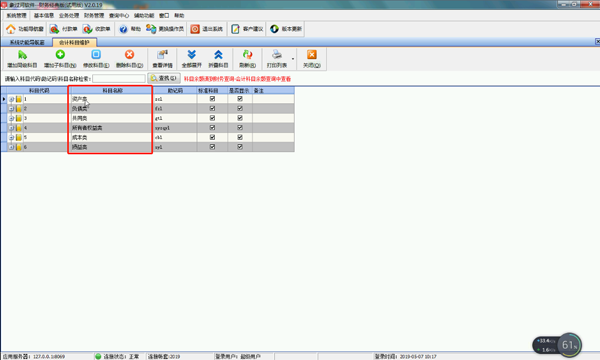600x360 pixels.
Task: Expand tree node for account code 5
Action: [11, 137]
